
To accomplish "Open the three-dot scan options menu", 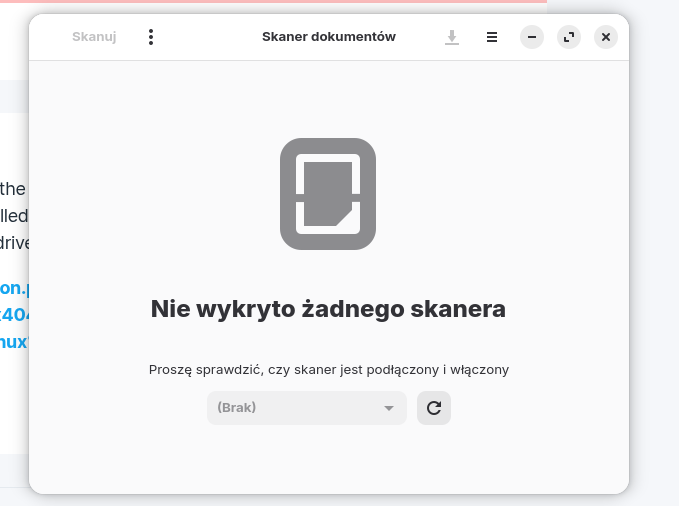I will coord(151,37).
